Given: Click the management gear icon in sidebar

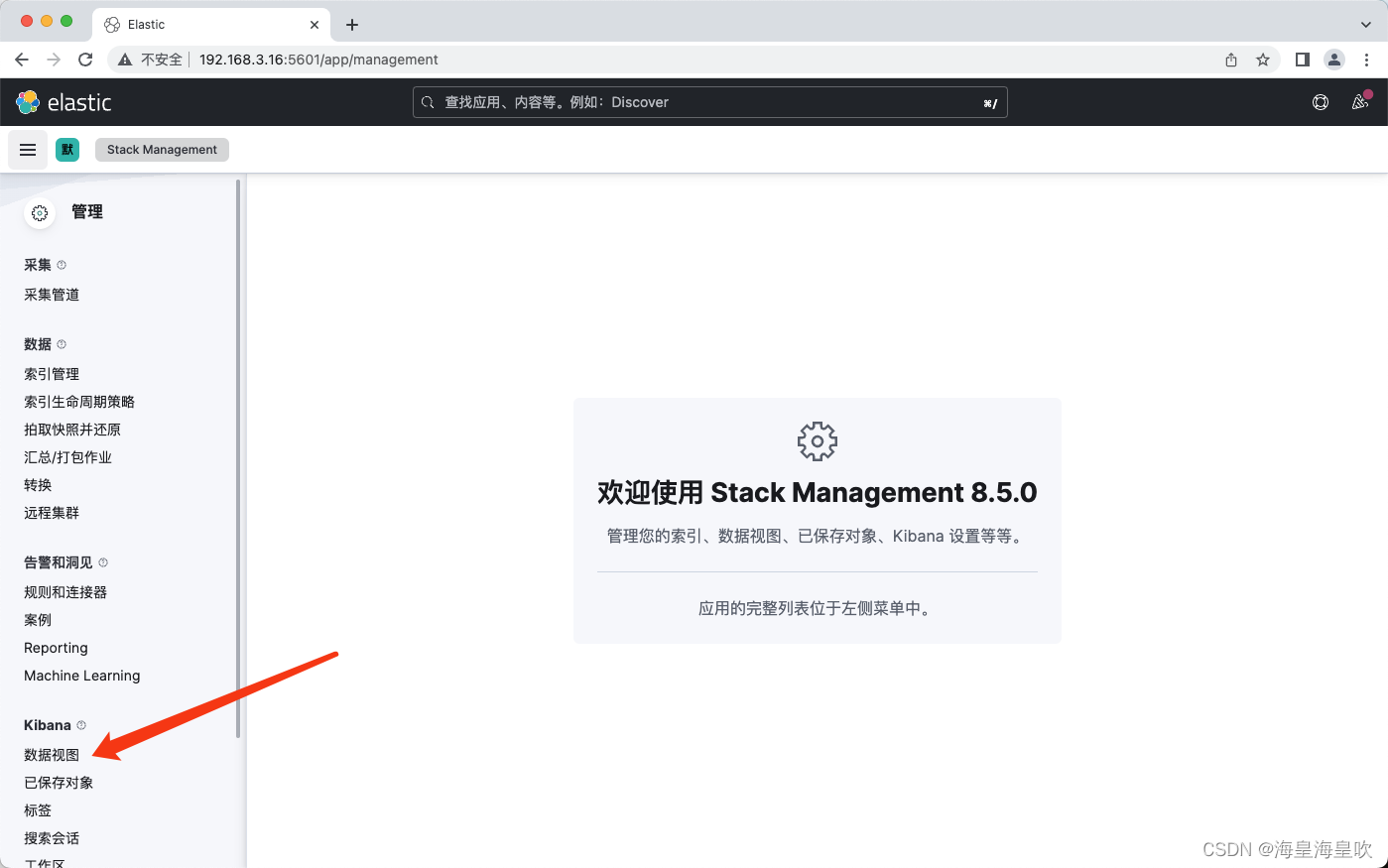Looking at the screenshot, I should [40, 213].
